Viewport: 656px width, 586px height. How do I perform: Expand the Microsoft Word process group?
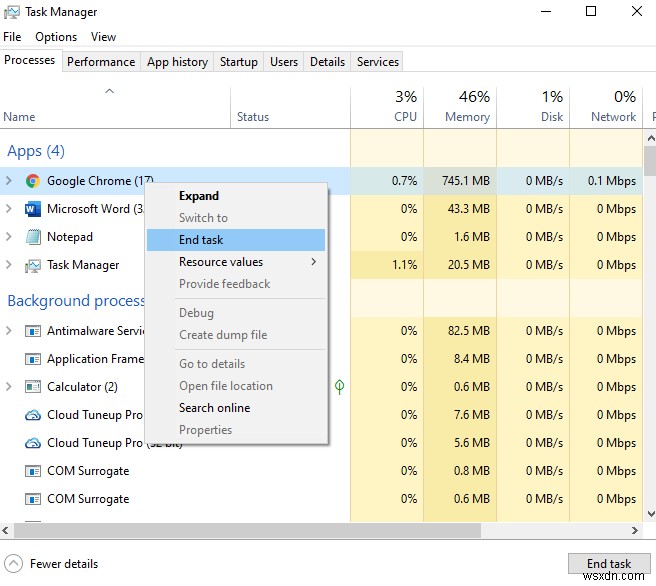8,209
